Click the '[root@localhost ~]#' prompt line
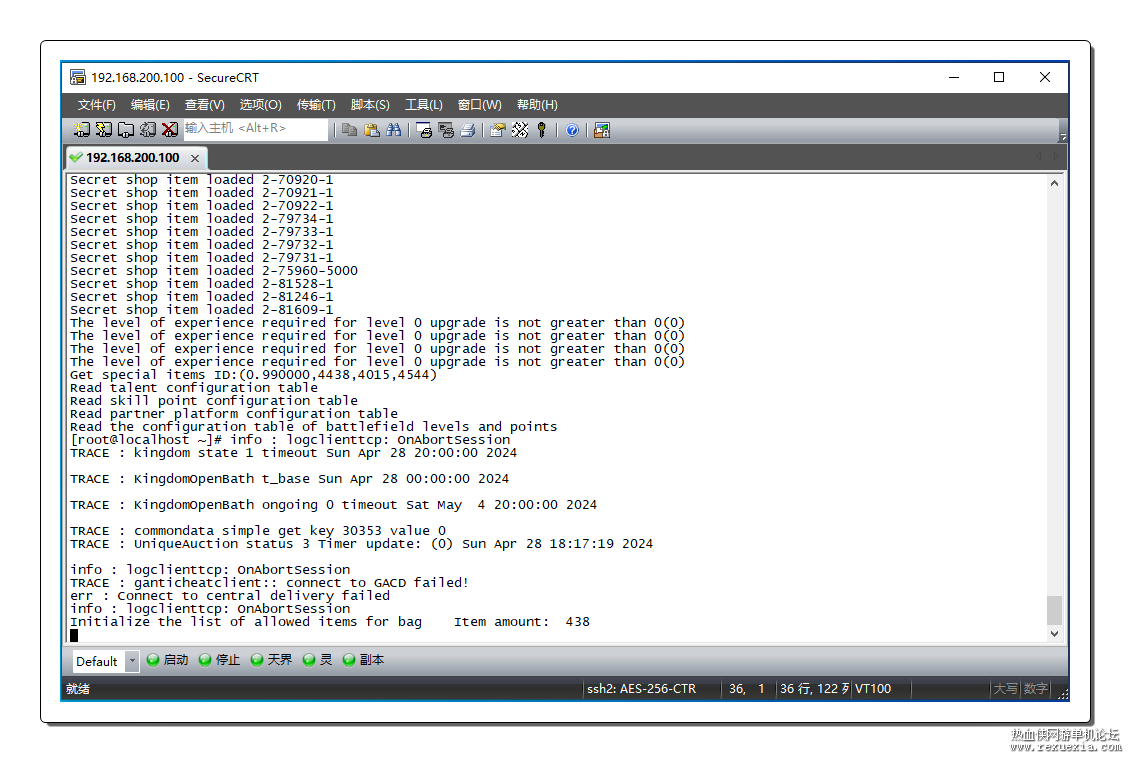1130x762 pixels. [x=290, y=440]
